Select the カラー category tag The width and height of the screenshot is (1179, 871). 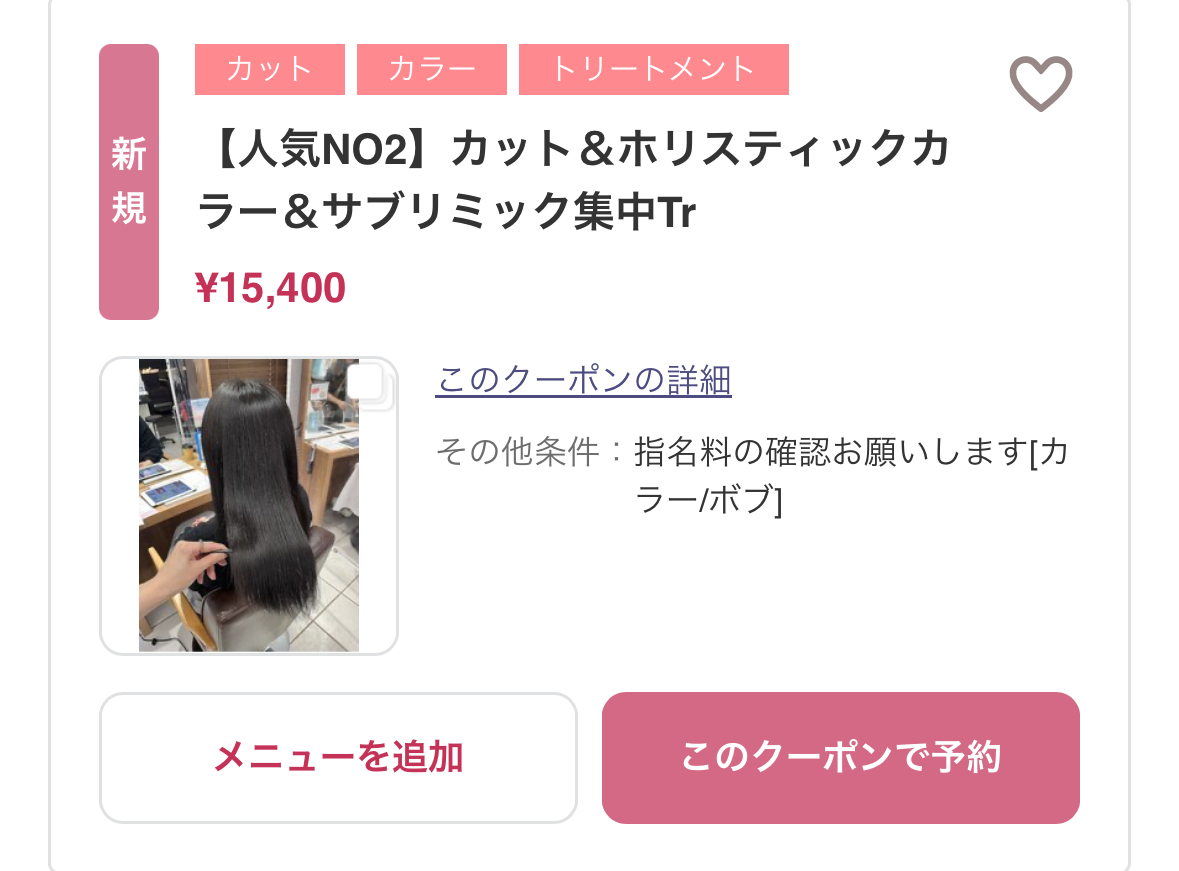pos(432,69)
